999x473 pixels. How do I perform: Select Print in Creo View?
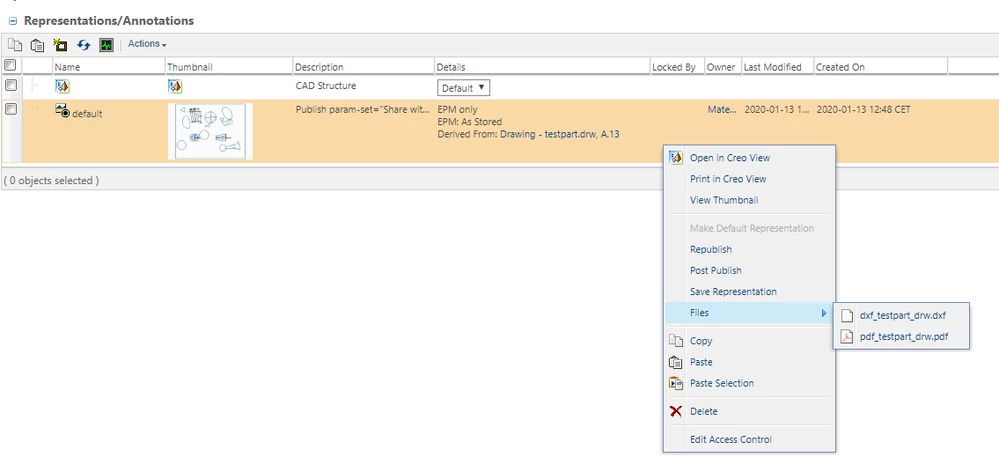[728, 179]
